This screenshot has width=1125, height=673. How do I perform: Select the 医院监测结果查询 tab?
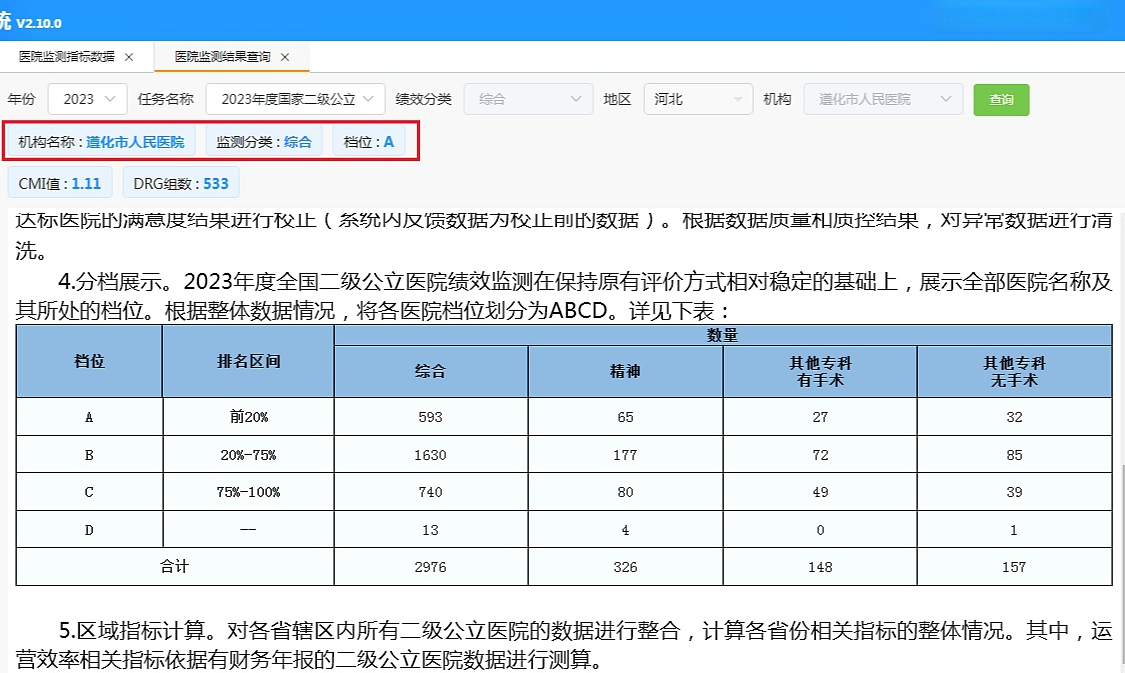[222, 57]
